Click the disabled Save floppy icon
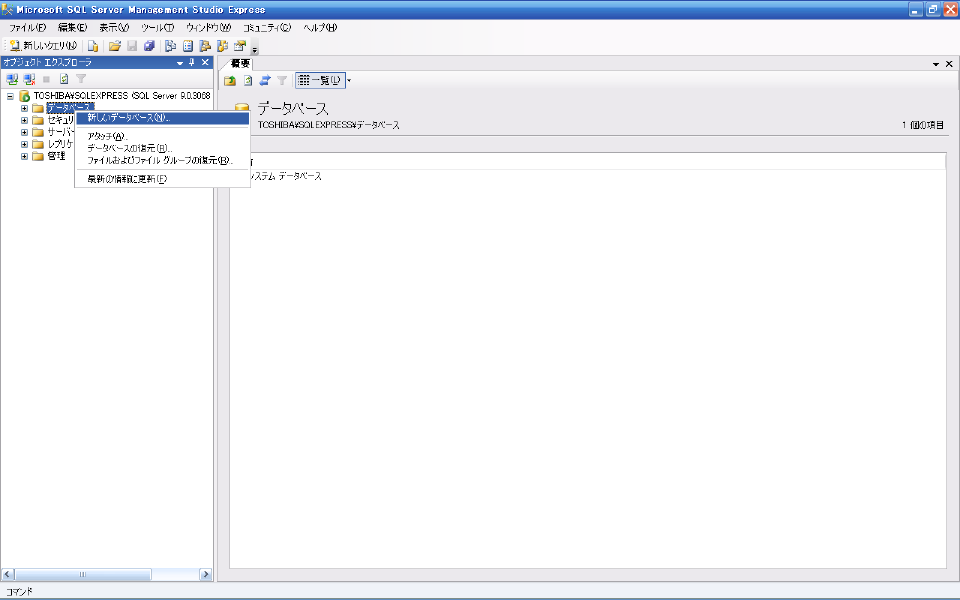This screenshot has height=600, width=960. 132,46
